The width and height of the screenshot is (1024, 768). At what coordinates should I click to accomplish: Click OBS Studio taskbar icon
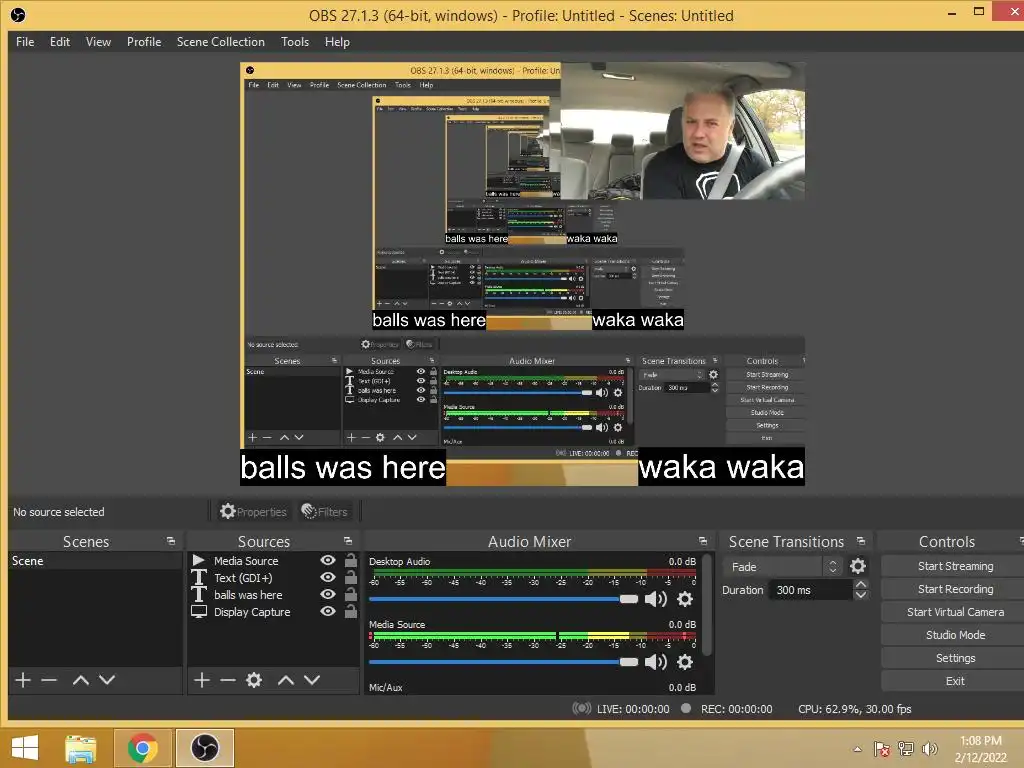(x=204, y=748)
